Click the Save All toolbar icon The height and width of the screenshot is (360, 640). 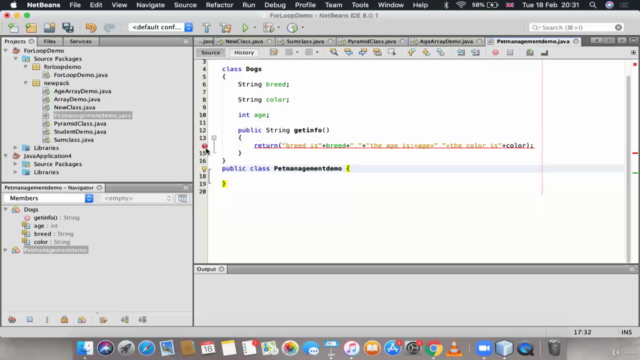coord(68,27)
